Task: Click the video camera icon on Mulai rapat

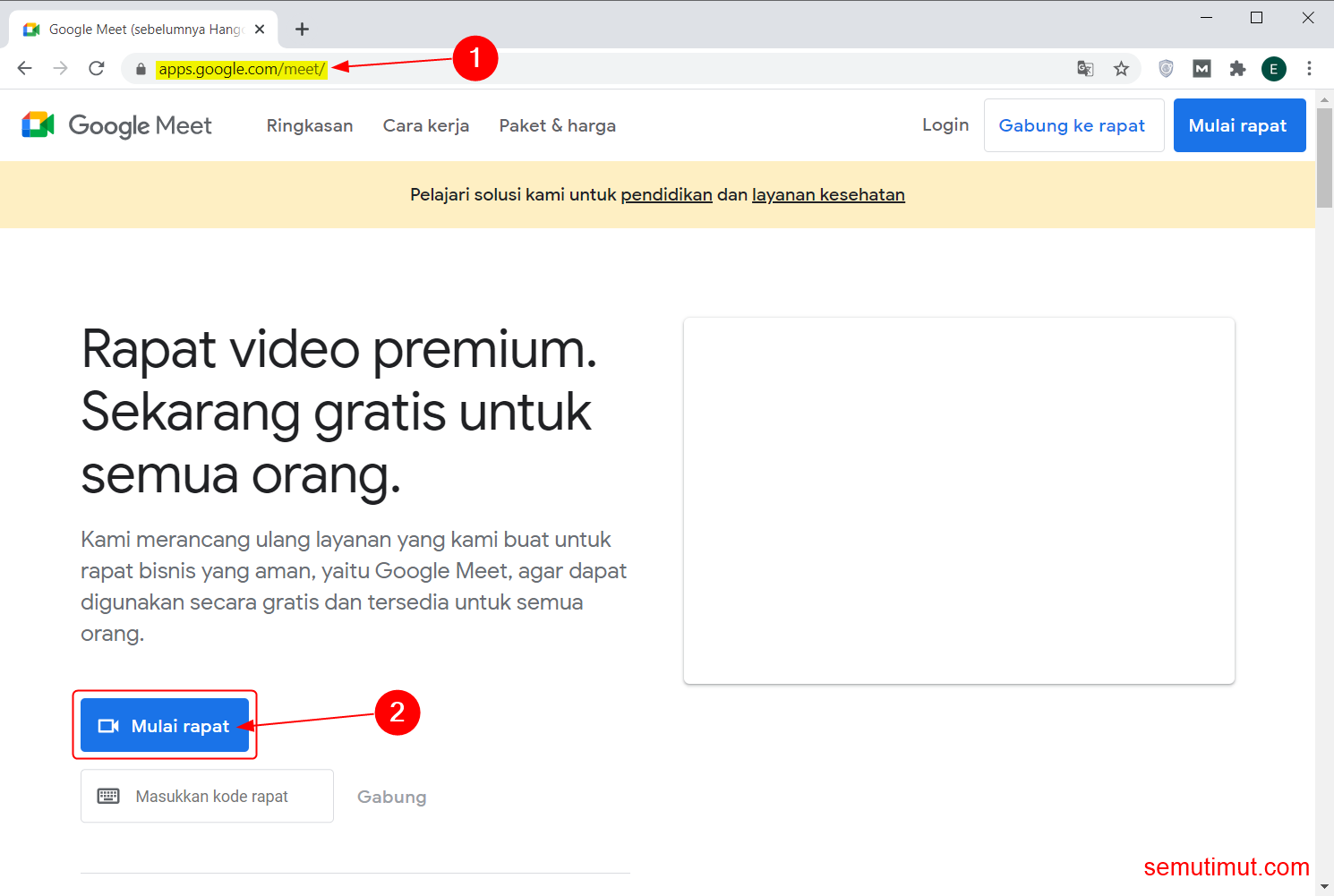Action: [x=108, y=725]
